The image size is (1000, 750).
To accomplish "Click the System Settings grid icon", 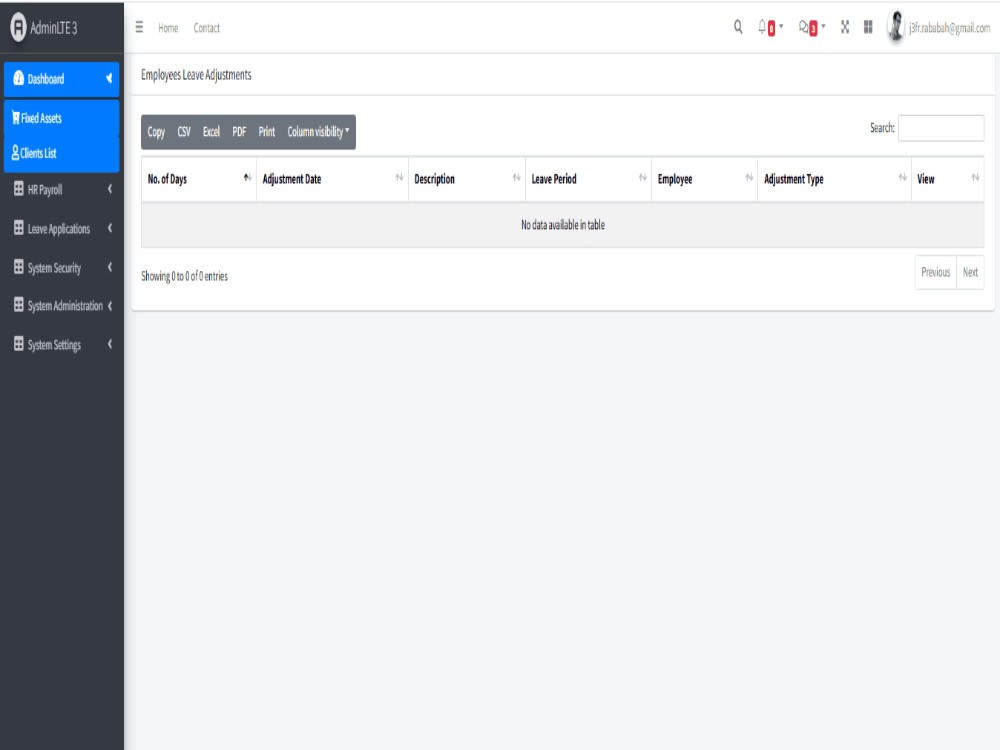I will 18,344.
